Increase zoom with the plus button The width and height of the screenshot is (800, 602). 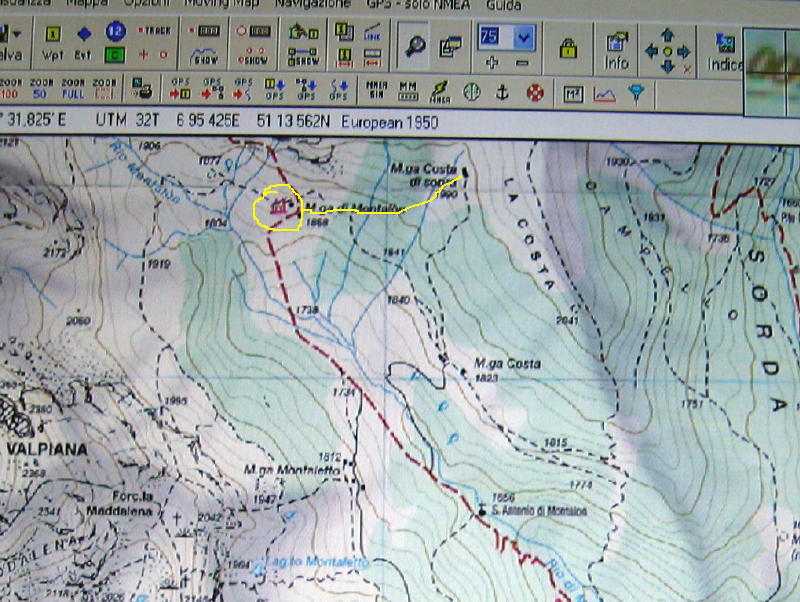pyautogui.click(x=491, y=62)
